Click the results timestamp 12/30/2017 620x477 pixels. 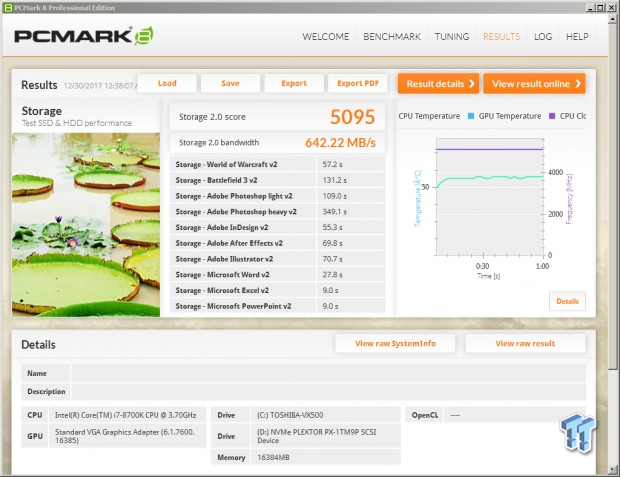(100, 85)
